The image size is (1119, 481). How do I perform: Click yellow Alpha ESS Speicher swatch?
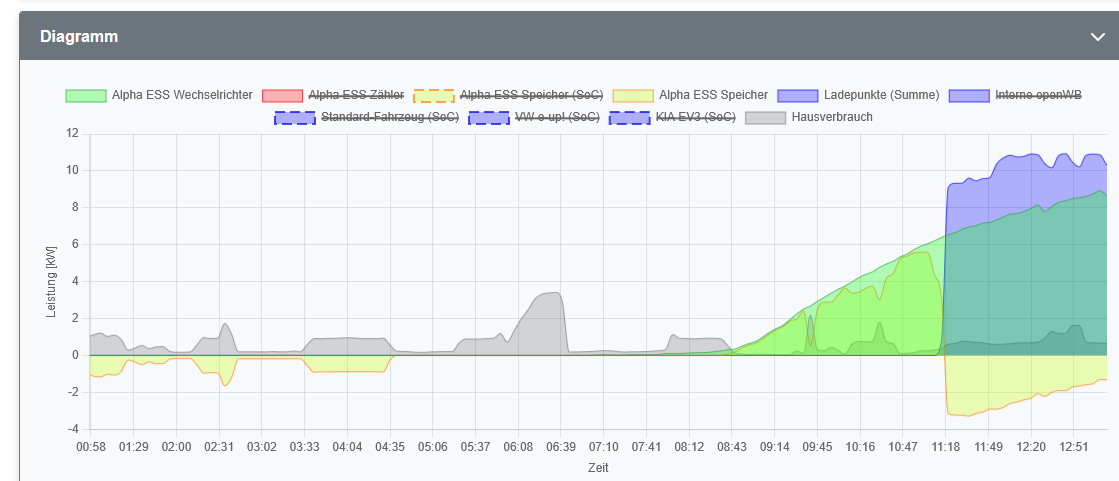coord(634,96)
